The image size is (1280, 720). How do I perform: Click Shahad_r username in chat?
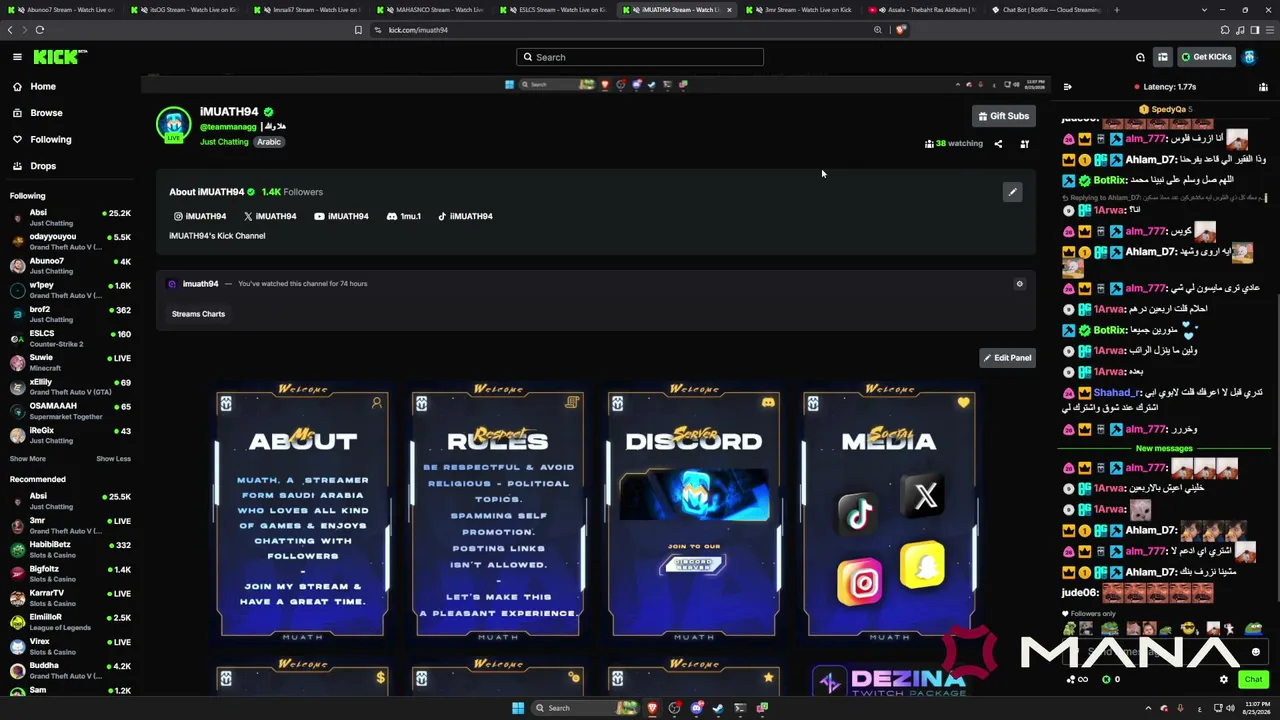(x=1116, y=394)
